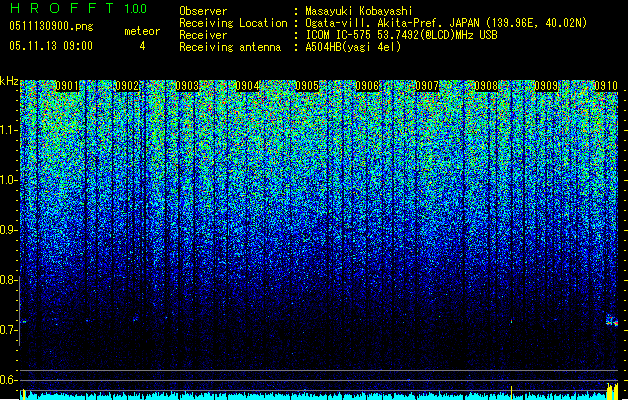
Task: Click the Receiving Location line
Action: click(383, 23)
